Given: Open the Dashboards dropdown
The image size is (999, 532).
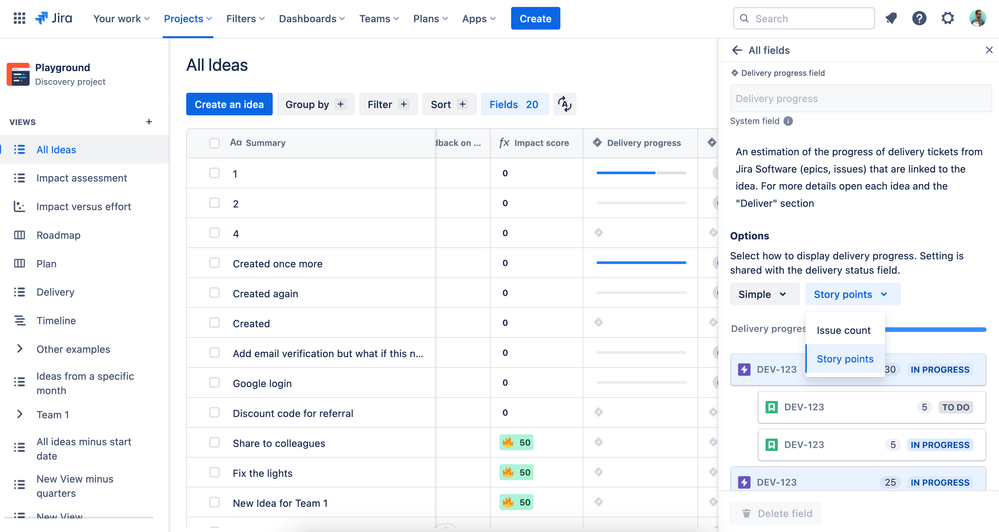Looking at the screenshot, I should (x=312, y=18).
